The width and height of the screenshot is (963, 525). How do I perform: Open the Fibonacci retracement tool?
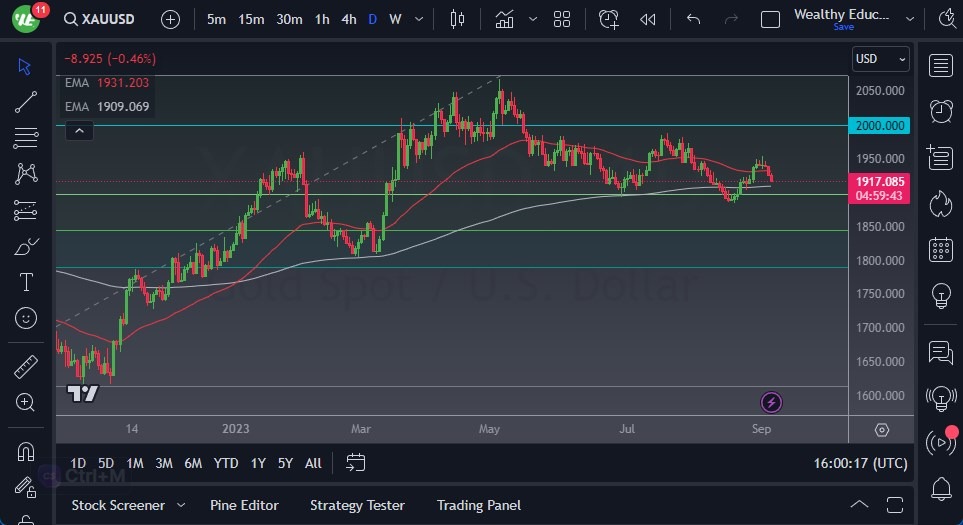click(x=26, y=137)
